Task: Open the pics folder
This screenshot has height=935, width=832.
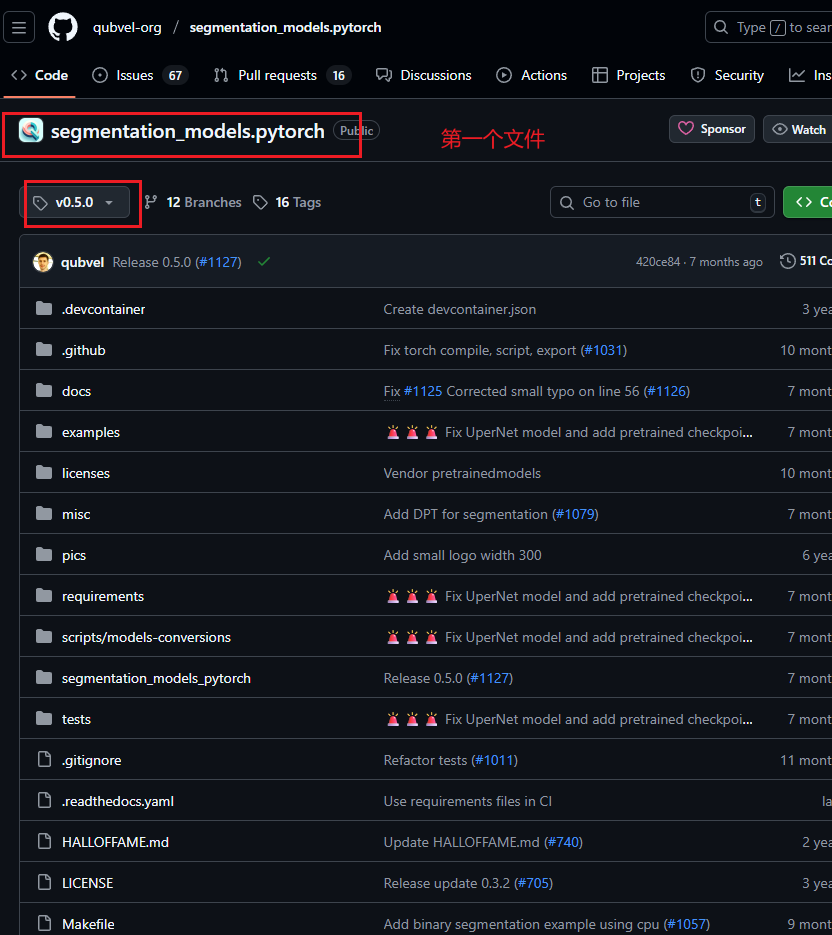Action: pos(74,555)
